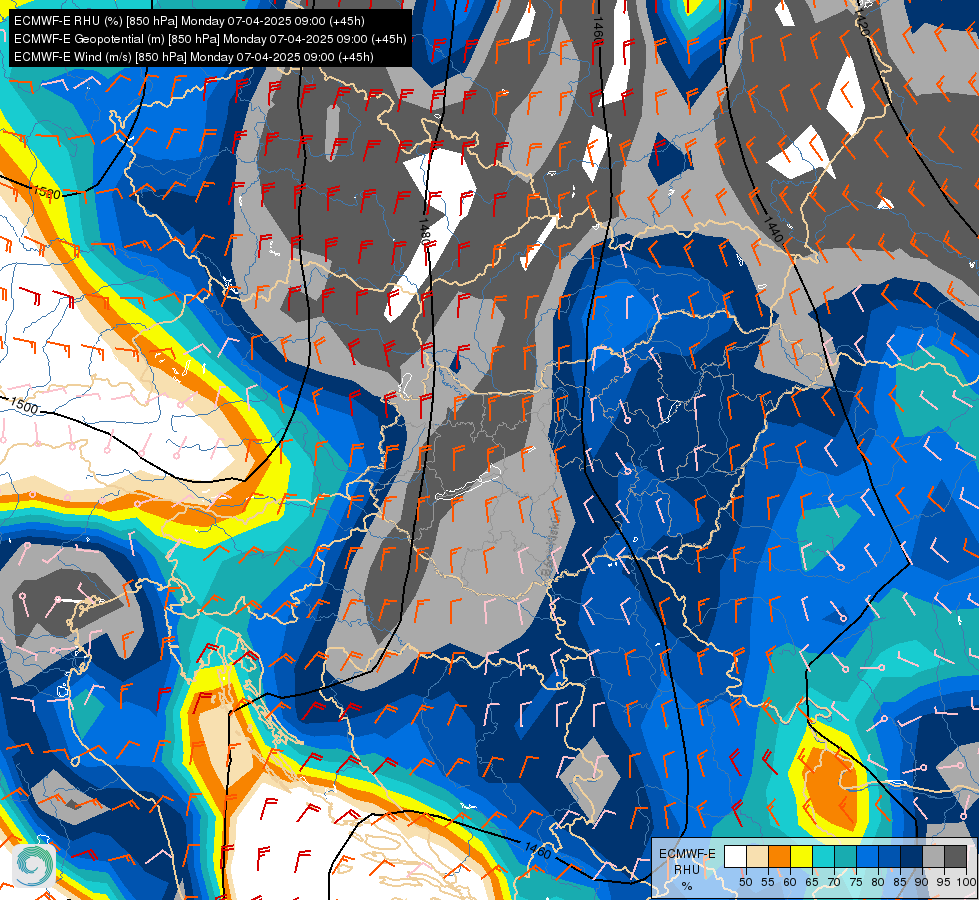This screenshot has width=979, height=900.
Task: Select the ECMWF-E Geopotential 850 hPa title line
Action: coord(210,39)
